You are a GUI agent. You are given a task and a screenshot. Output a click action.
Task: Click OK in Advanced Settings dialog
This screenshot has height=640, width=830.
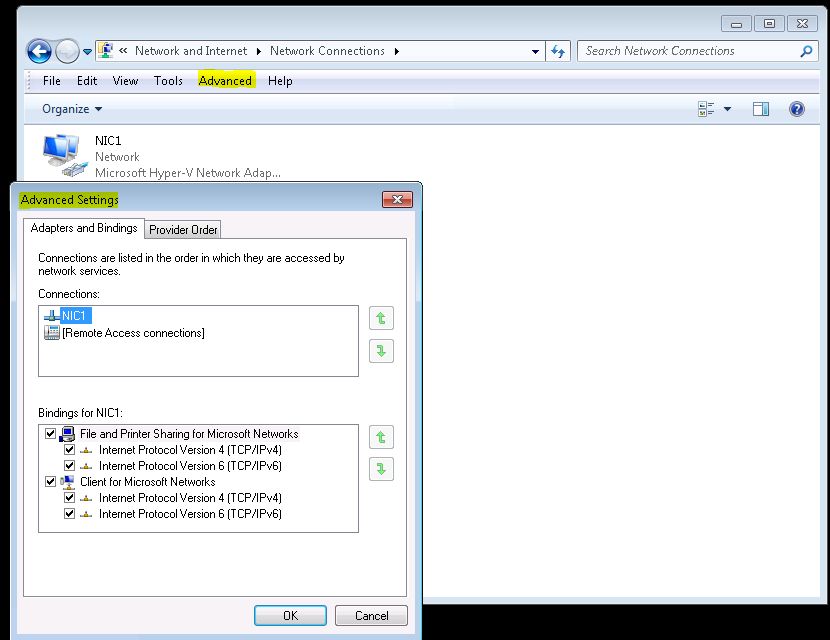pos(290,616)
